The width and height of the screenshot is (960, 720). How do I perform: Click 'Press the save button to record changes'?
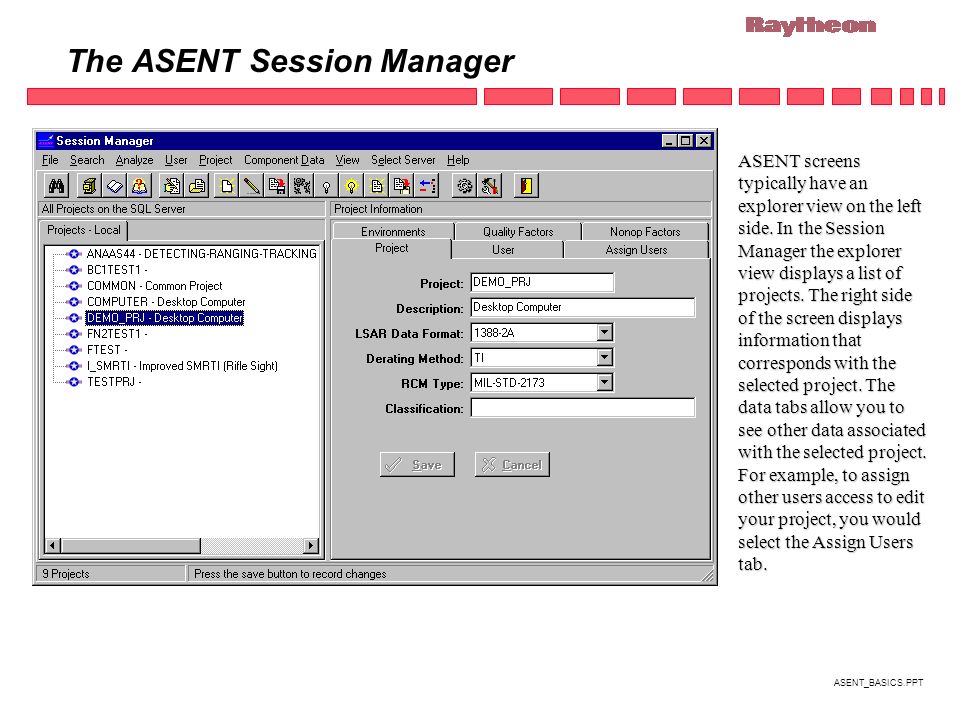(x=290, y=574)
